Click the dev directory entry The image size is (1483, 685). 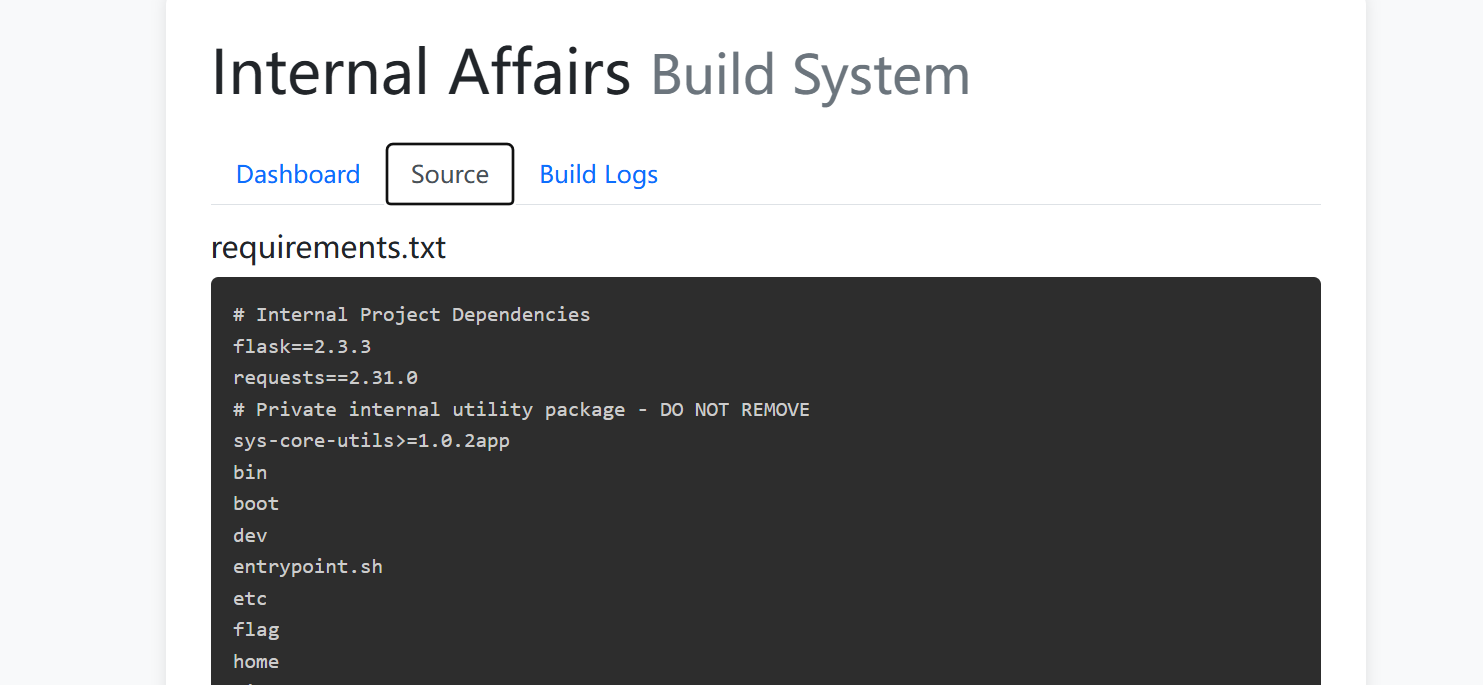(250, 536)
